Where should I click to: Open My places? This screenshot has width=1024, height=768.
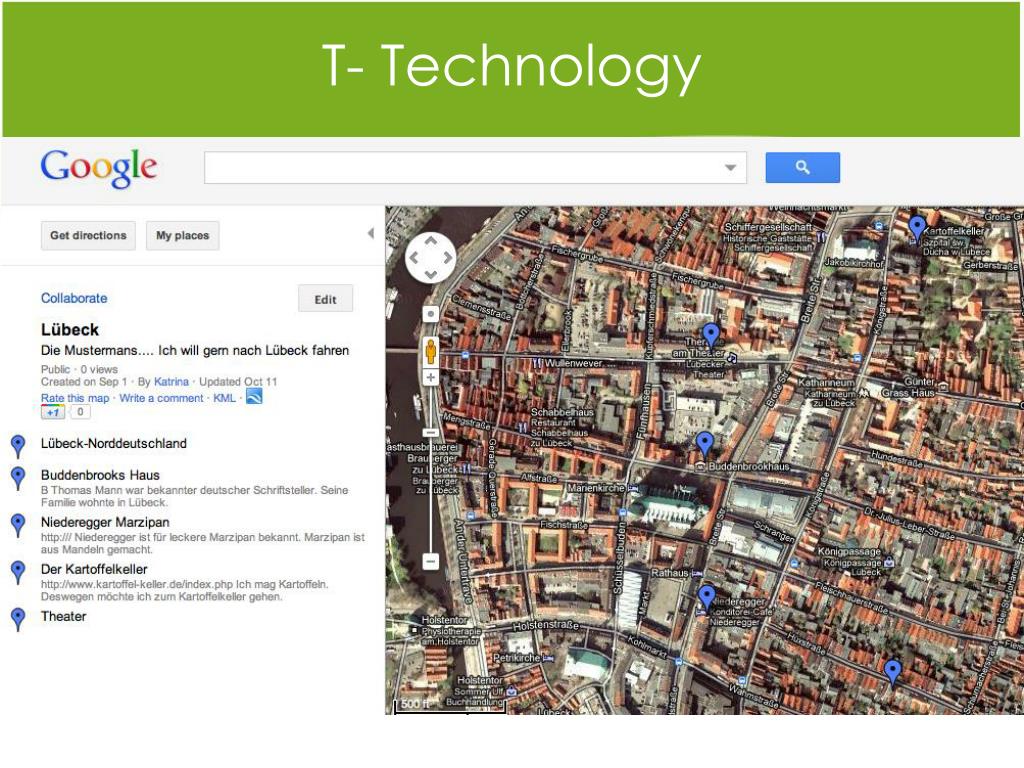[182, 236]
